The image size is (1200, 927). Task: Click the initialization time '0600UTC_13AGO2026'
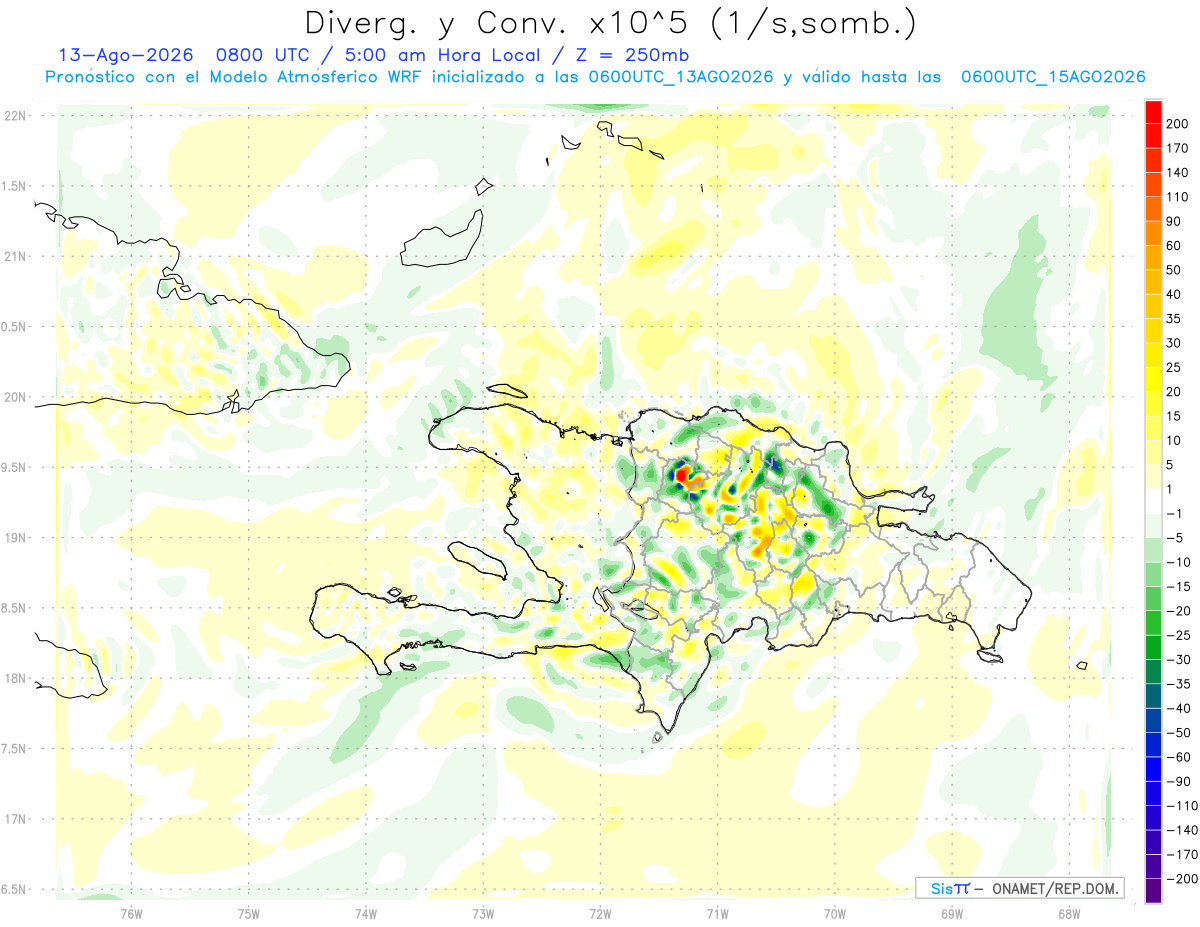point(681,77)
